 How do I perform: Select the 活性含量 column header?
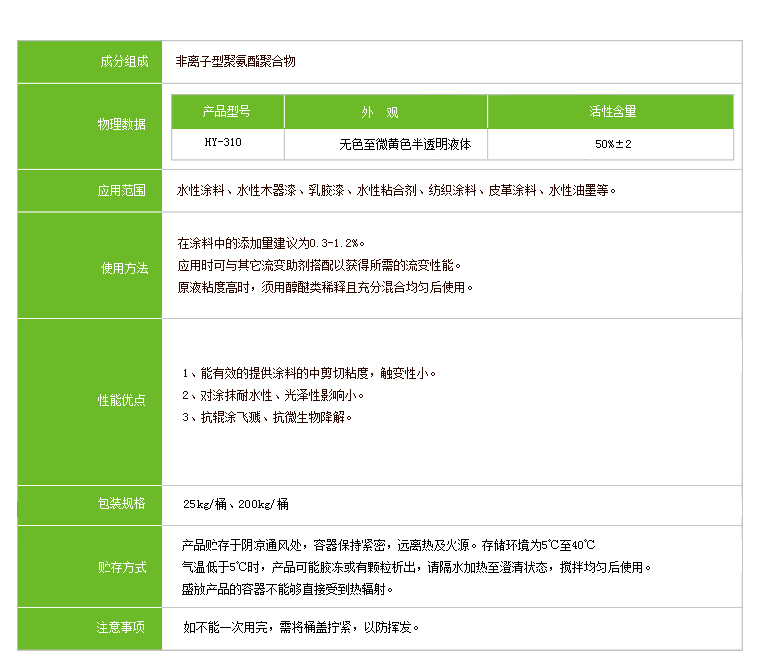point(611,112)
